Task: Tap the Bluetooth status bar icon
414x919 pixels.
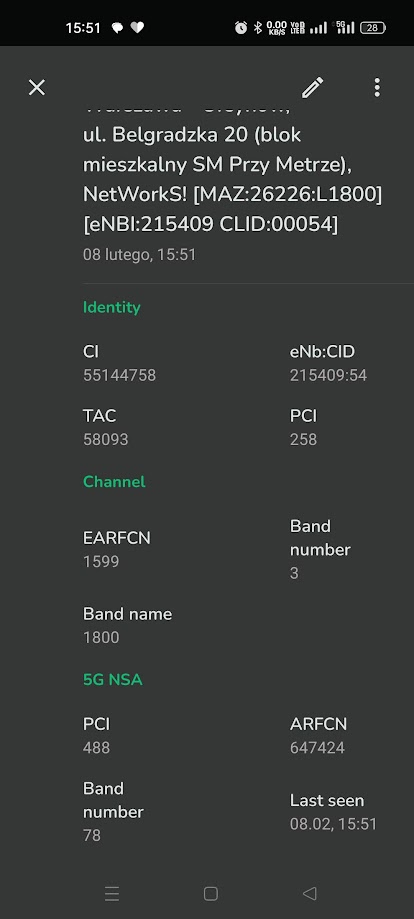Action: click(x=257, y=28)
